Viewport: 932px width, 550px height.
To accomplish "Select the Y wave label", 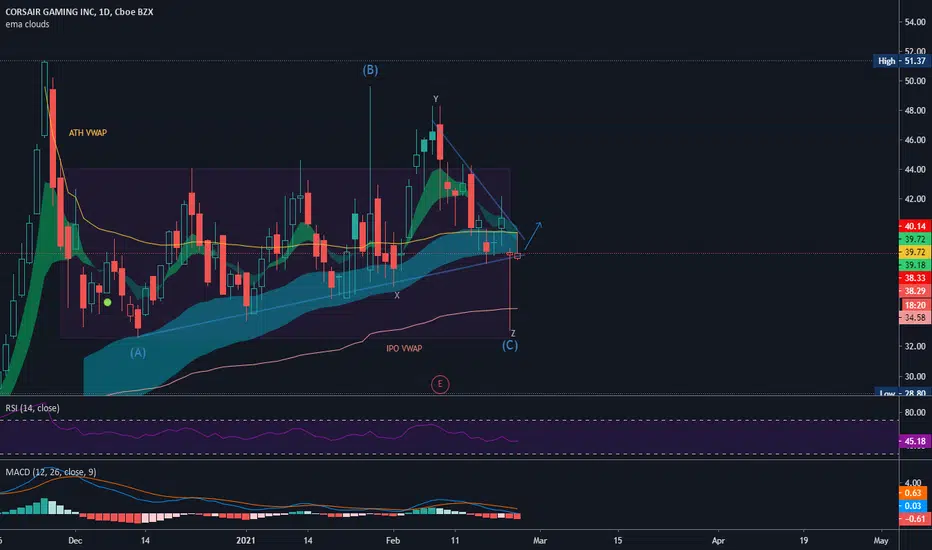I will click(x=436, y=99).
